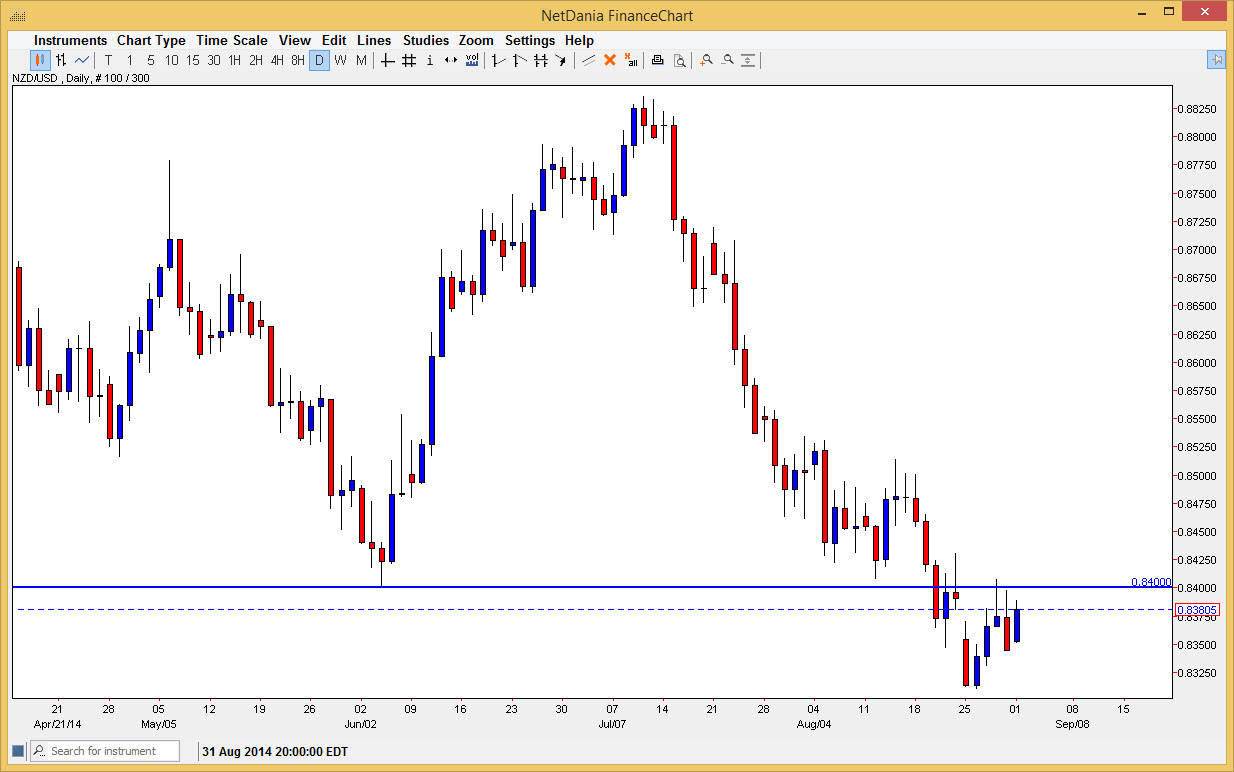Click the zoom in magnifier icon
The width and height of the screenshot is (1234, 772).
[706, 60]
